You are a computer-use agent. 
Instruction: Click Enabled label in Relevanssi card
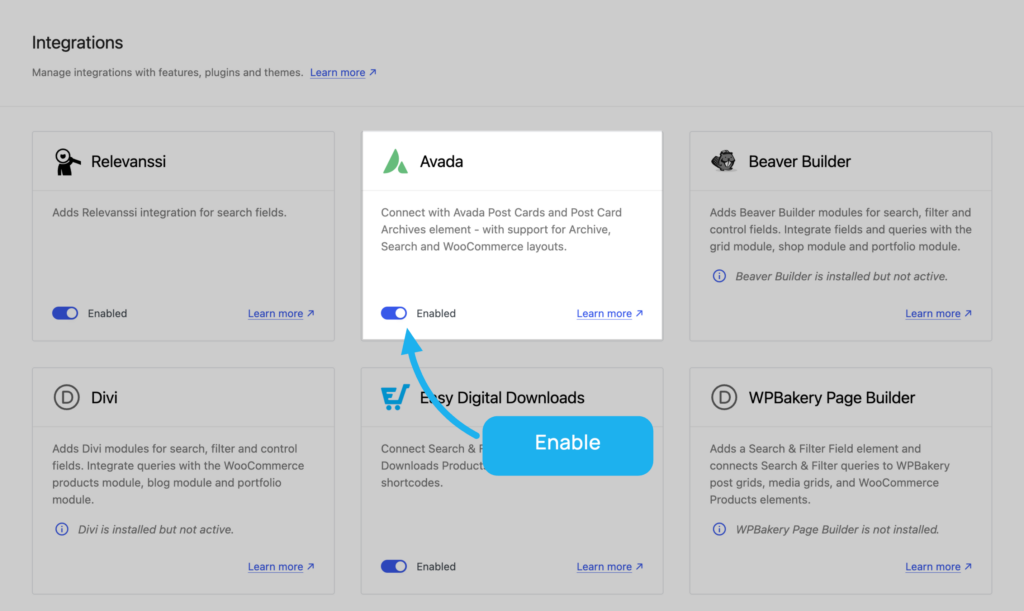[x=108, y=313]
